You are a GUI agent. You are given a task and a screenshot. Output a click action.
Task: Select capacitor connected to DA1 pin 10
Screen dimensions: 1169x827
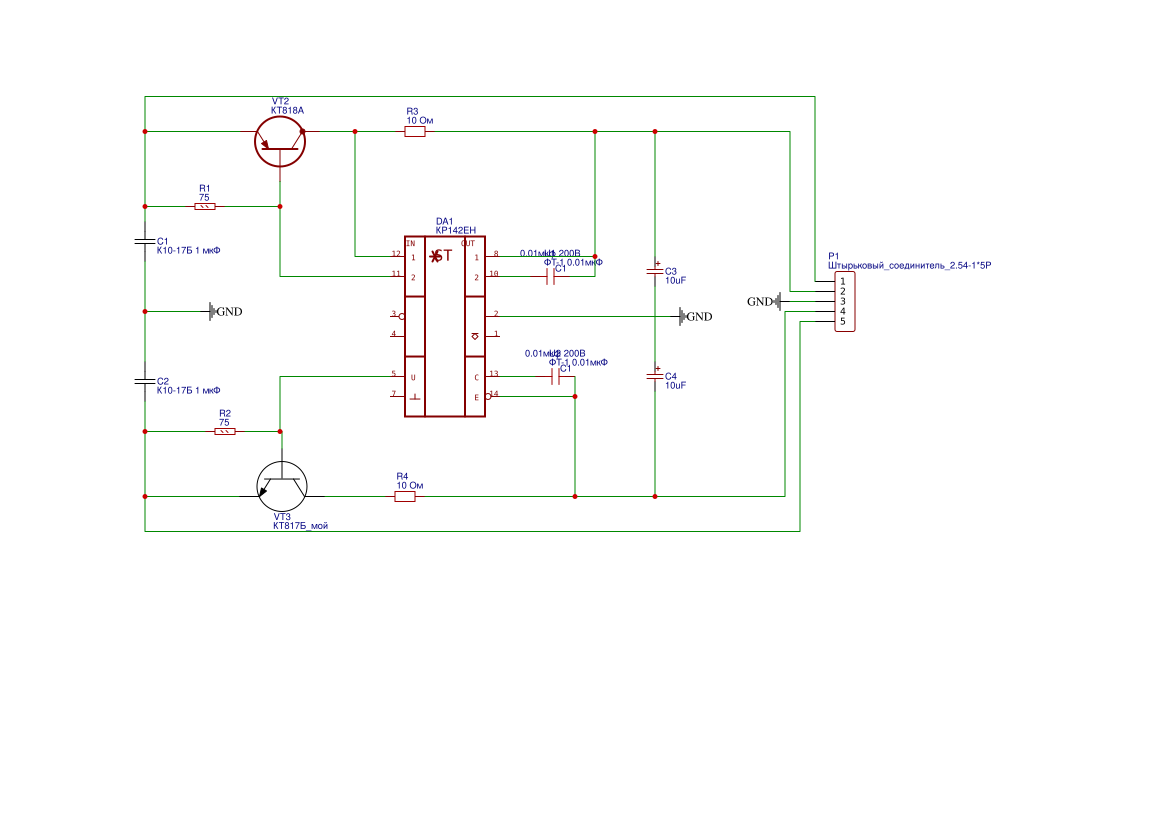coord(550,276)
